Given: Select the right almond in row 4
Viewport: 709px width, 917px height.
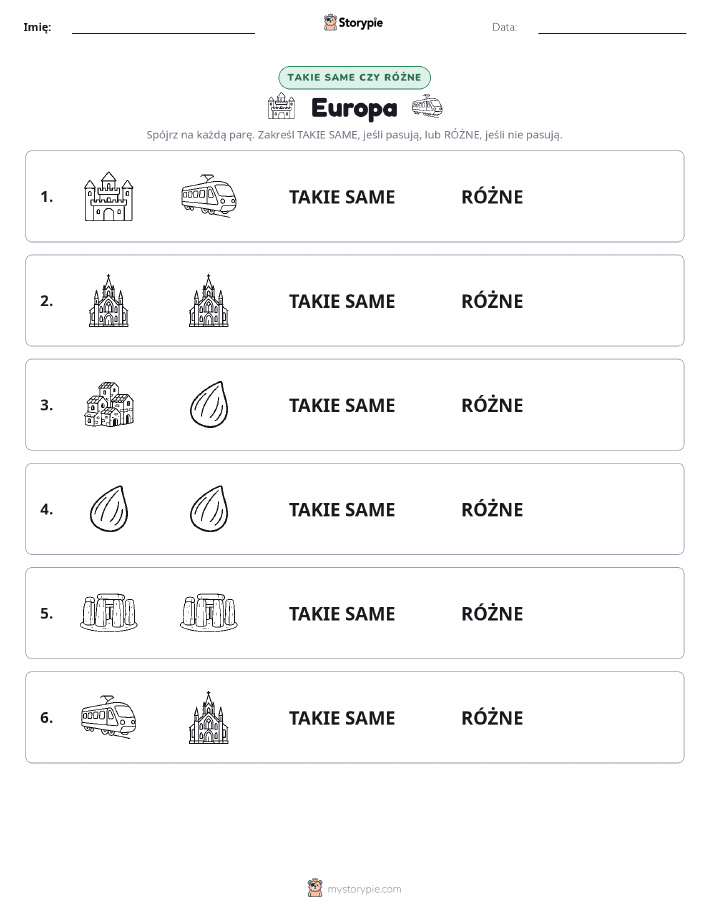Looking at the screenshot, I should tap(209, 509).
